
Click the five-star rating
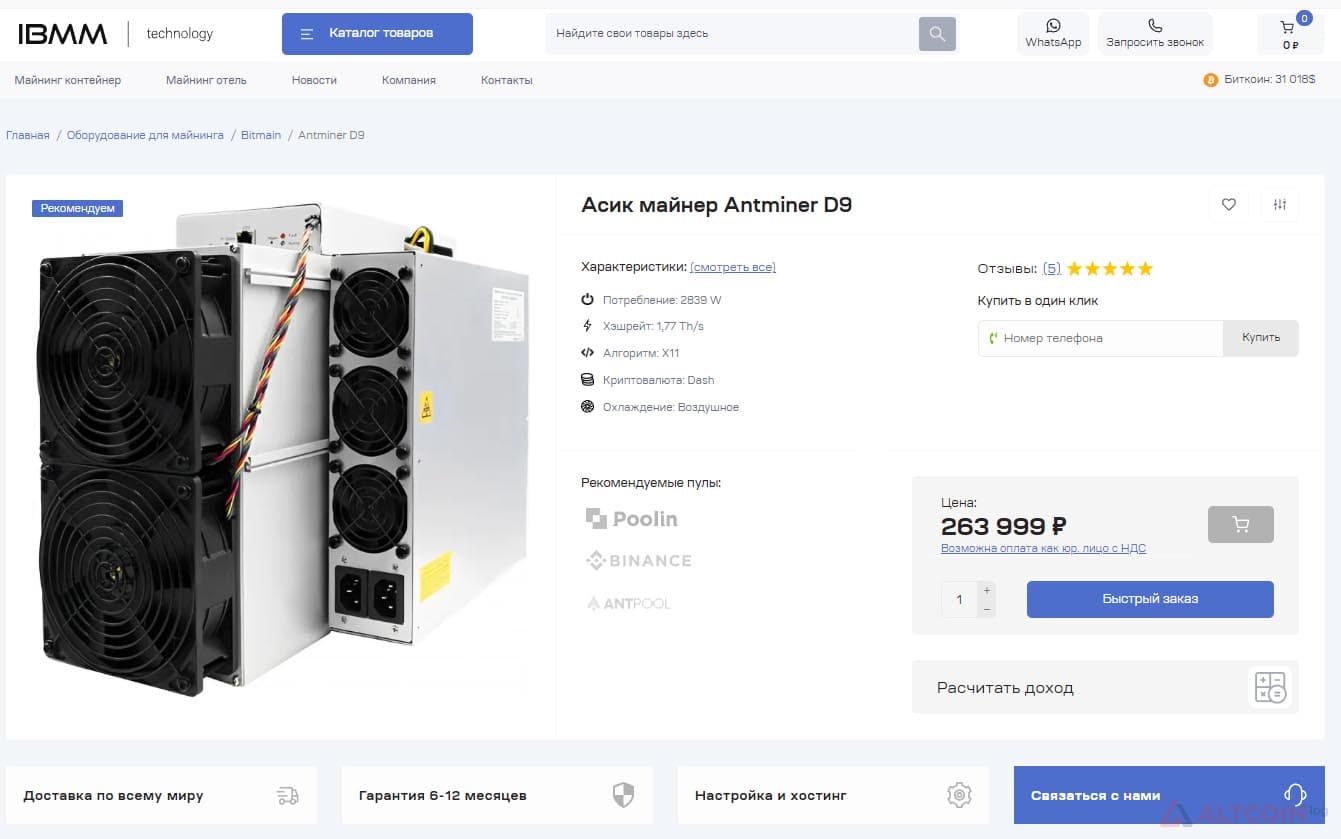click(x=1110, y=268)
